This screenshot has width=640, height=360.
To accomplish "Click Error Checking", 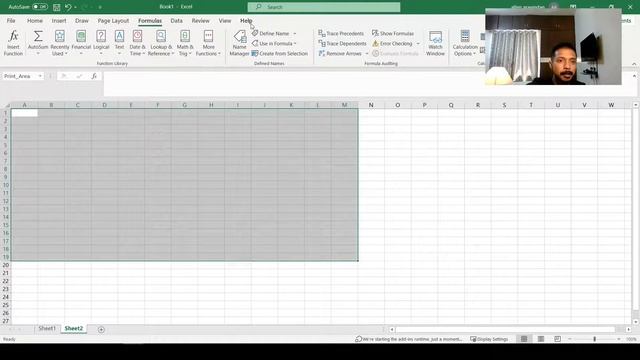I will (392, 43).
